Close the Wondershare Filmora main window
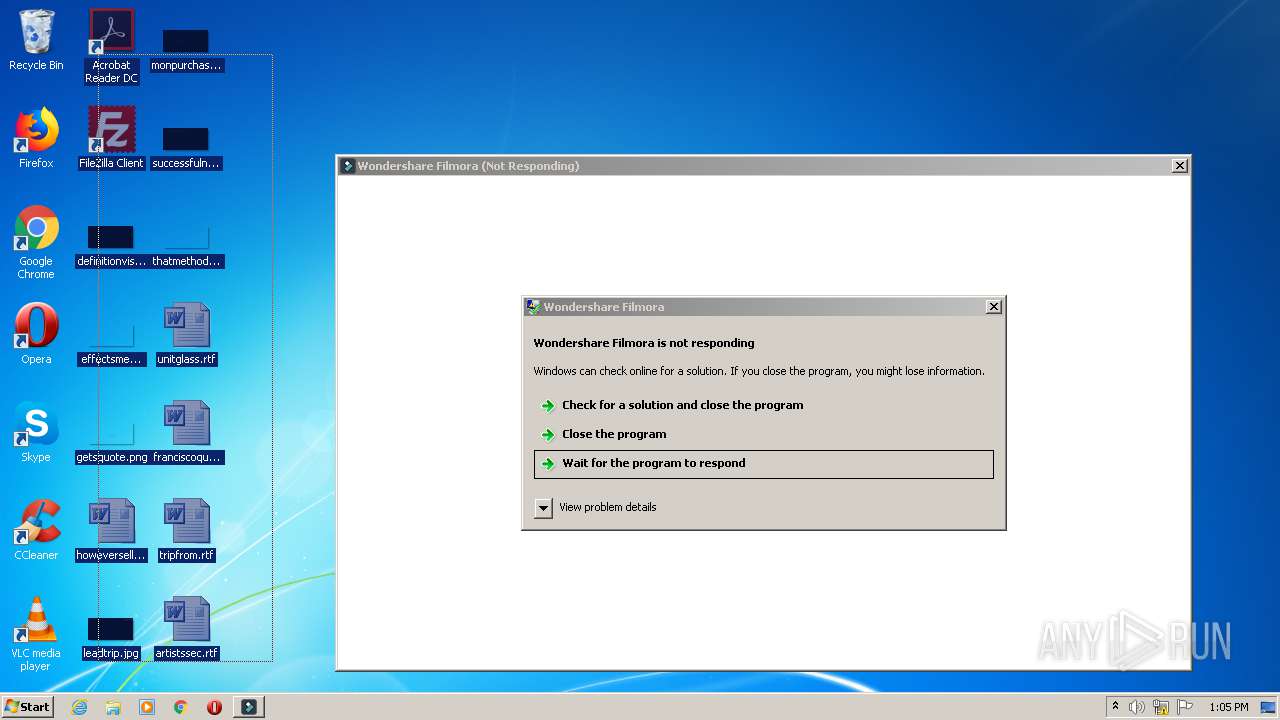The height and width of the screenshot is (720, 1280). click(x=1180, y=166)
